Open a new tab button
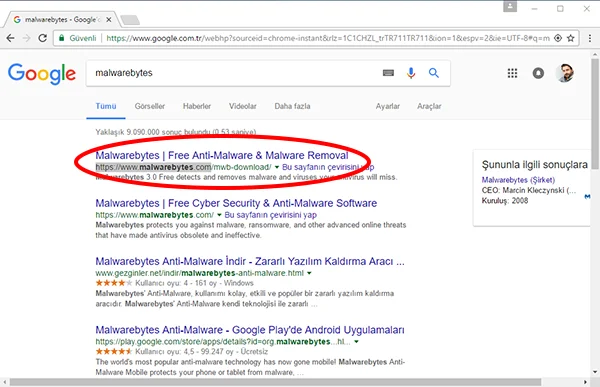Viewport: 600px width, 387px height. (x=130, y=20)
